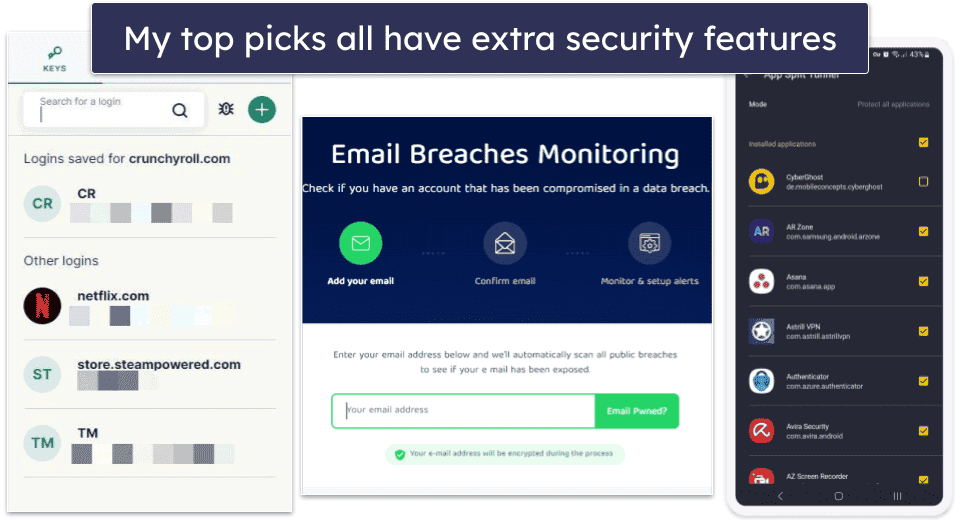960x520 pixels.
Task: Open the bug report icon
Action: point(226,109)
